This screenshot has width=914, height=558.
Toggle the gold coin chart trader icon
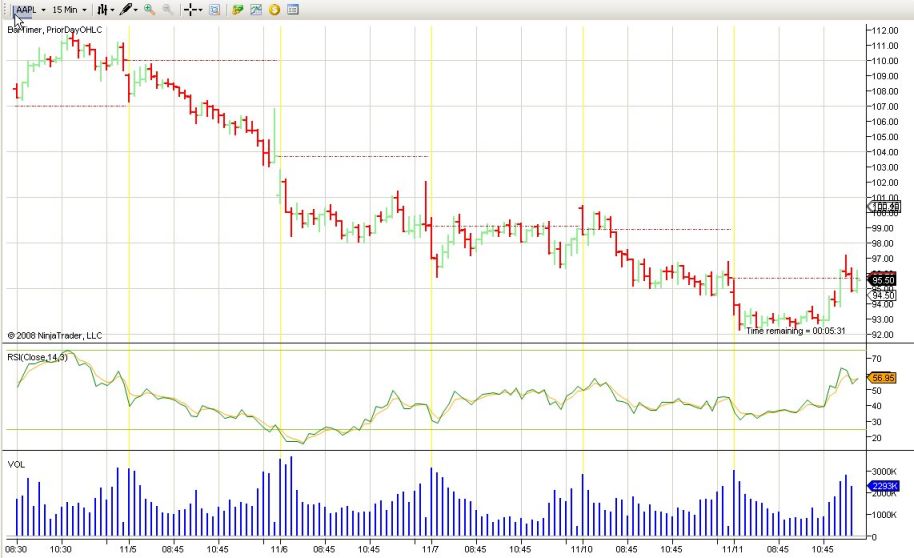click(x=275, y=10)
